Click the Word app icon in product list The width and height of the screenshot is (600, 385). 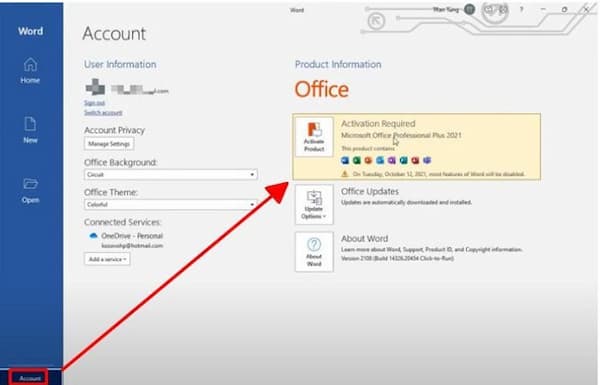345,160
